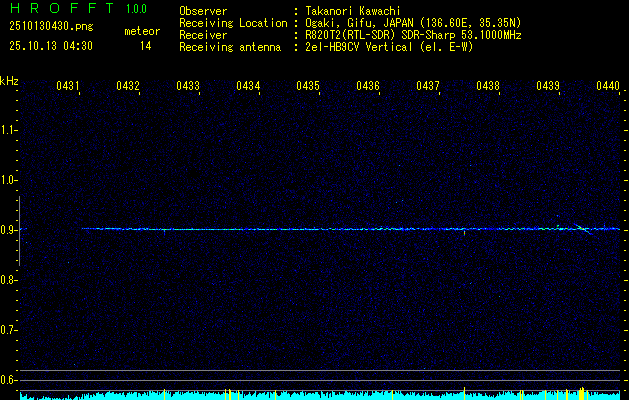629x400 pixels.
Task: Click time marker 0431
Action: pos(67,85)
